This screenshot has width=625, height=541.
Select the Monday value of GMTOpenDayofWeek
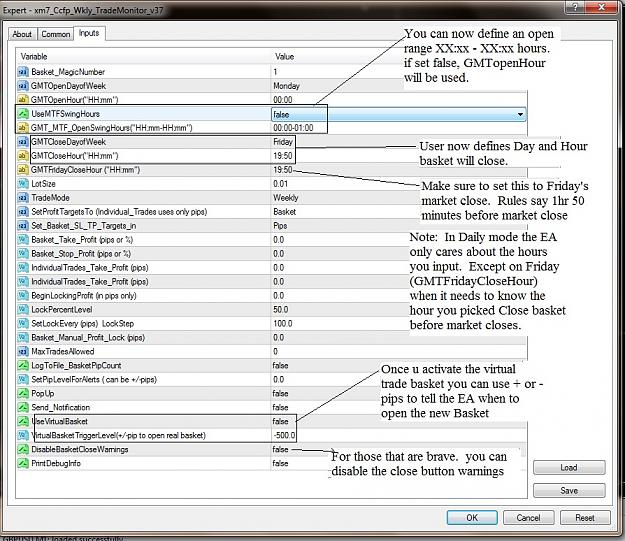click(286, 86)
